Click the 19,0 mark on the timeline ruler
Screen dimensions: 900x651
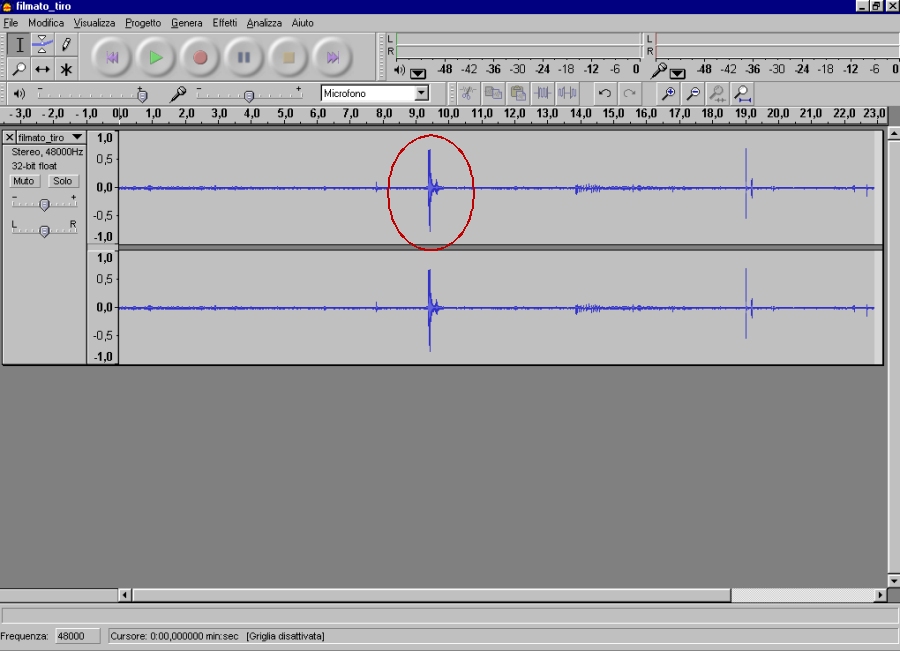(745, 113)
